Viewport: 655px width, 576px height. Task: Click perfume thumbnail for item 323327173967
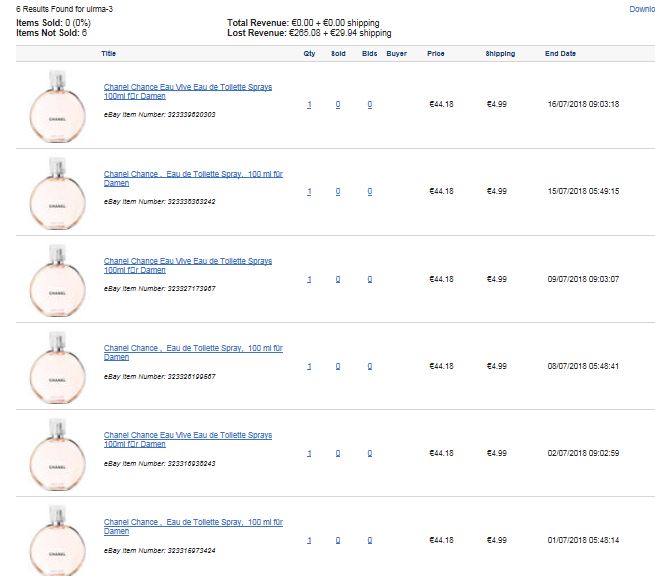pos(58,280)
